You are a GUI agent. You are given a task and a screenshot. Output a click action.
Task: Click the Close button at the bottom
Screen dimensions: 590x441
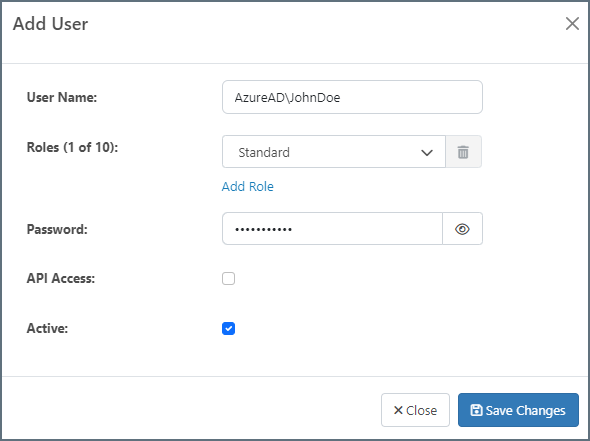415,410
